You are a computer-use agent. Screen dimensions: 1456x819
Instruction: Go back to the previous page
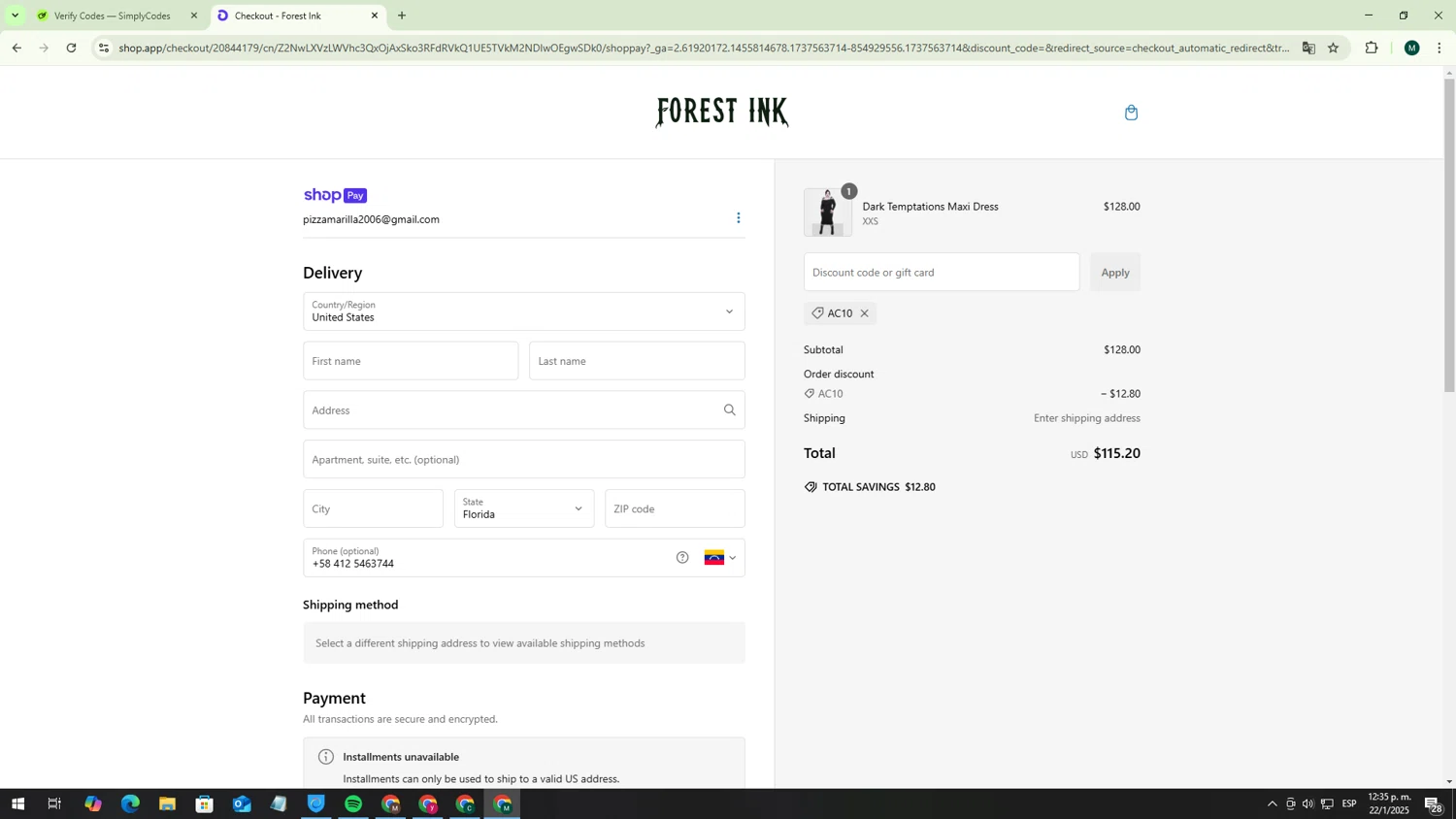pyautogui.click(x=17, y=48)
